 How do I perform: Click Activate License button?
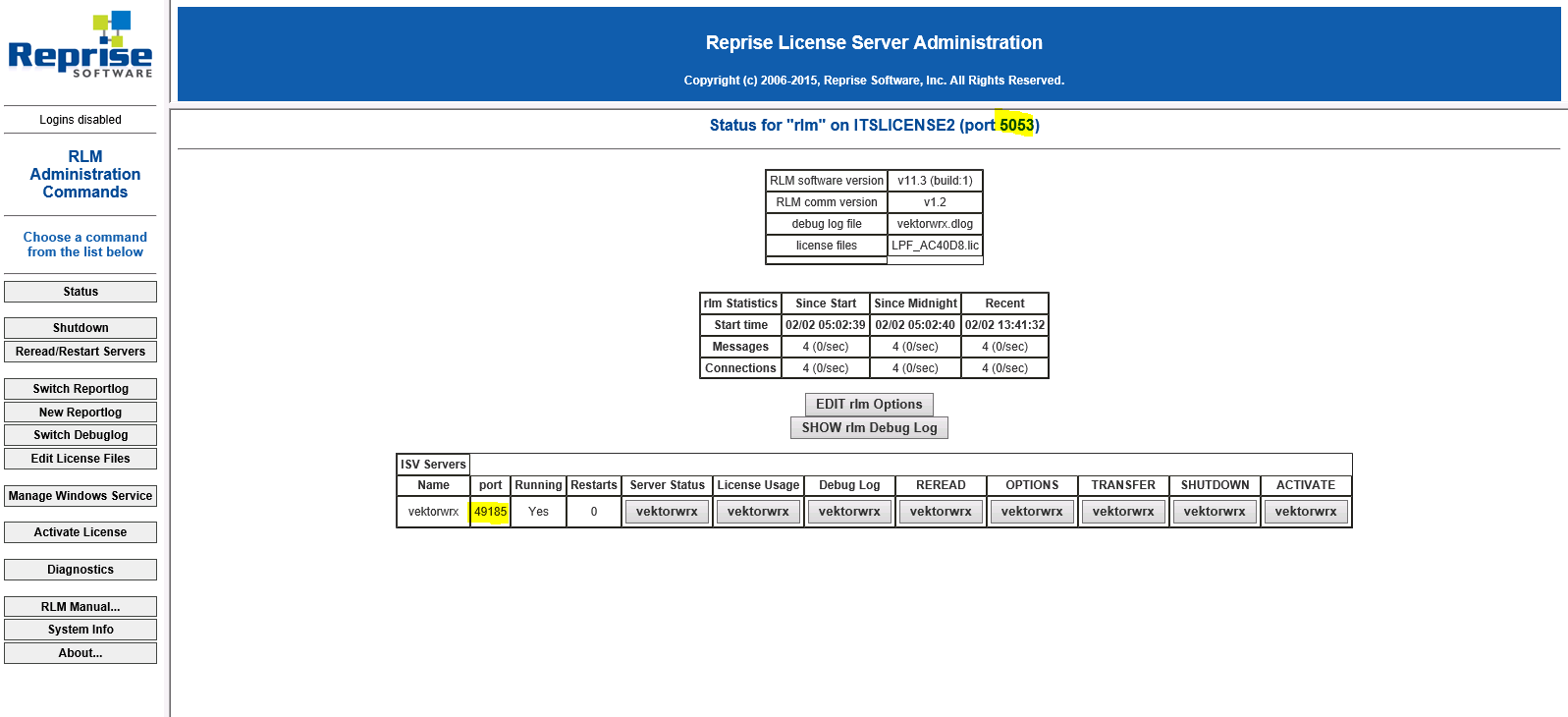pyautogui.click(x=81, y=532)
